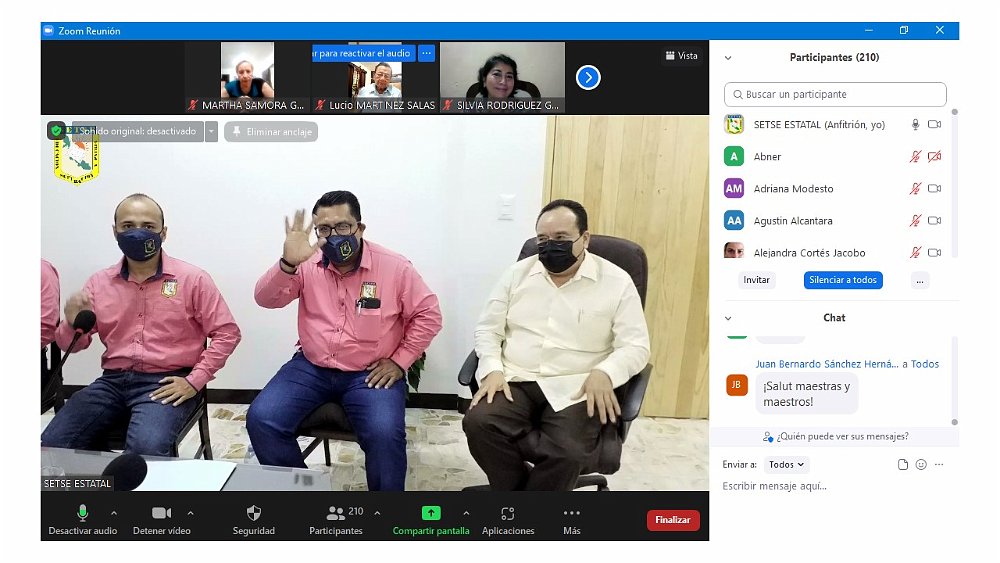
Task: Open the Aplicaciones icon
Action: pyautogui.click(x=508, y=513)
